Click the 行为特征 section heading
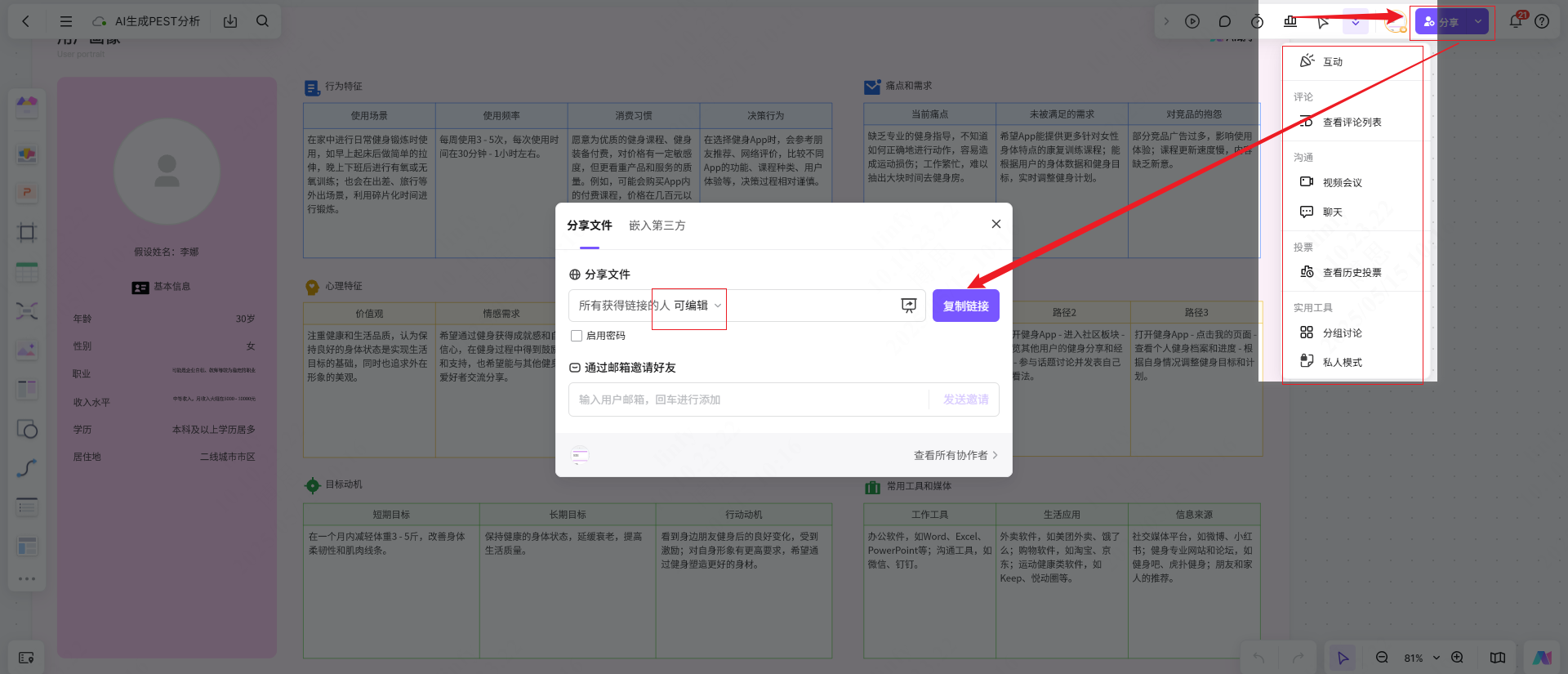The image size is (1568, 674). click(343, 86)
